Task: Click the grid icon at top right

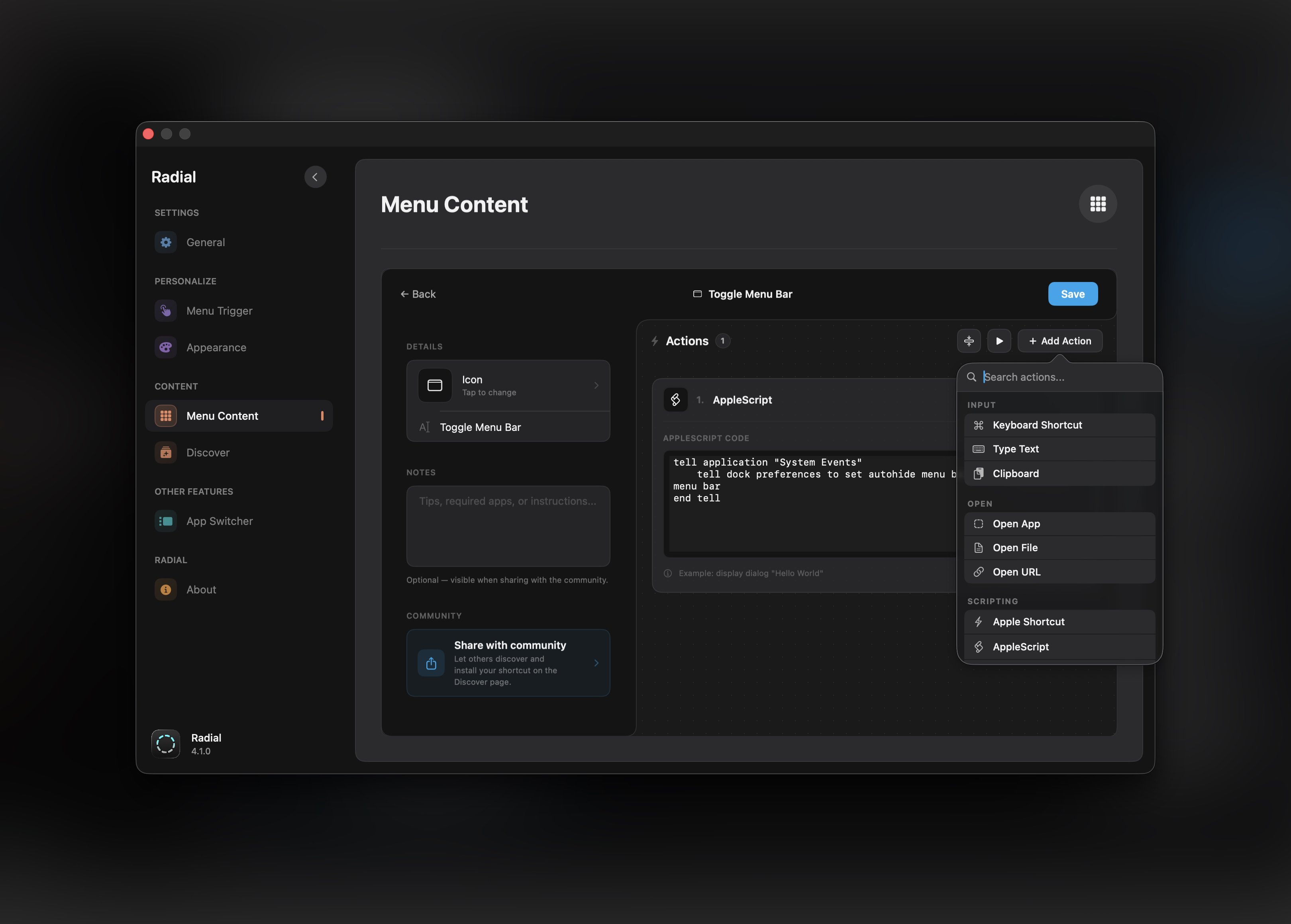Action: click(x=1098, y=203)
